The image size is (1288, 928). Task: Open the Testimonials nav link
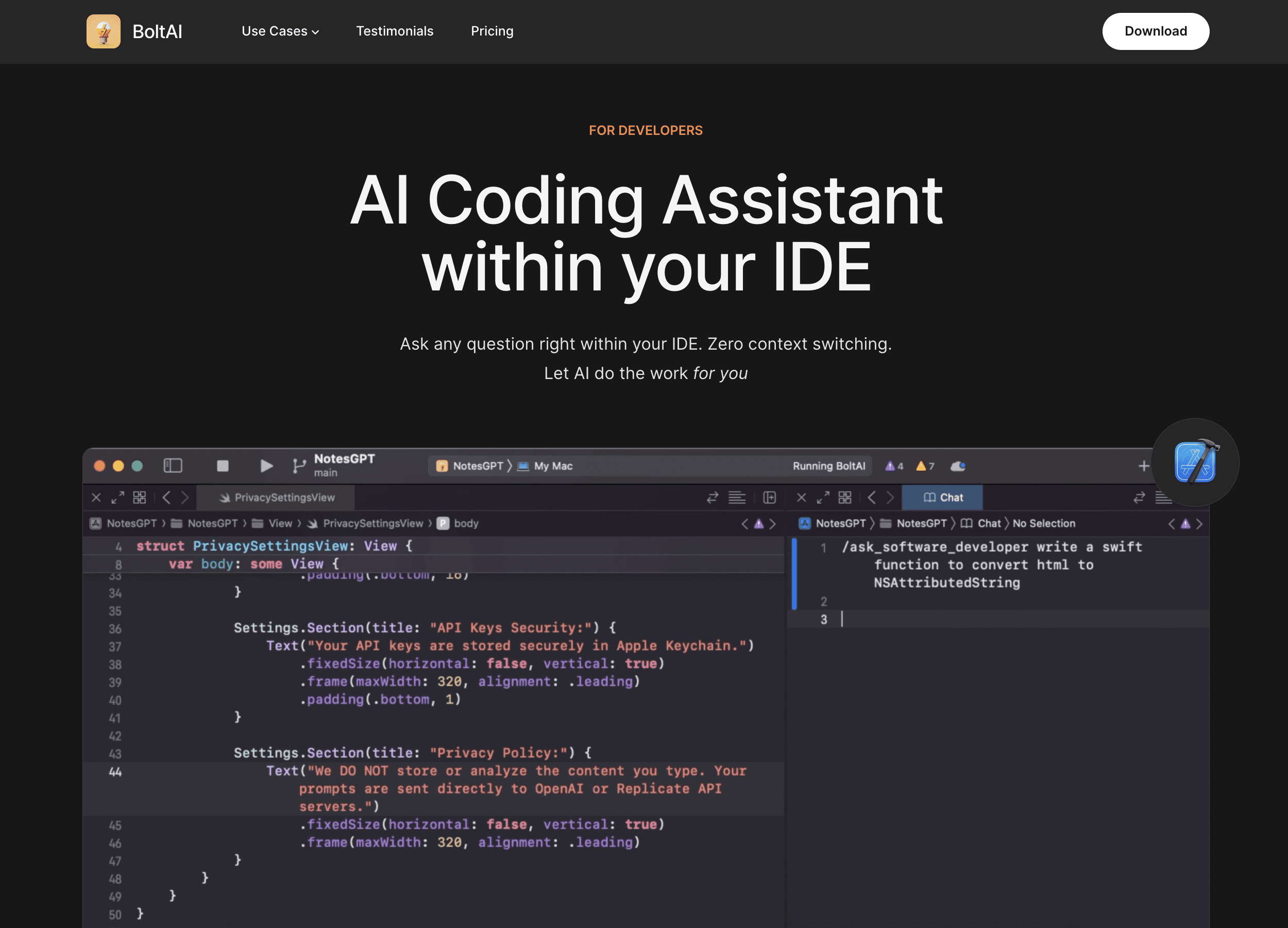point(395,31)
